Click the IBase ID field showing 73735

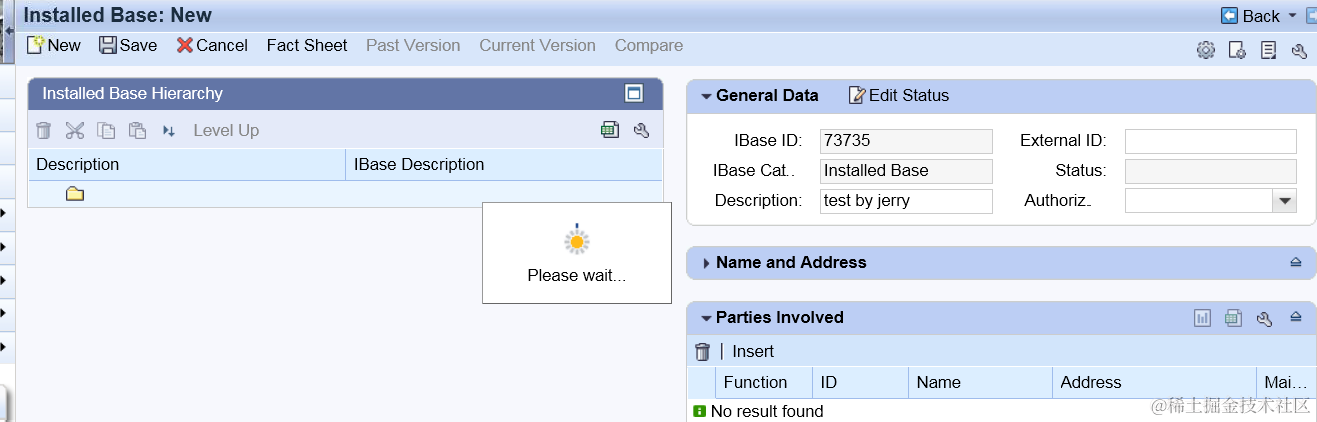click(x=906, y=141)
